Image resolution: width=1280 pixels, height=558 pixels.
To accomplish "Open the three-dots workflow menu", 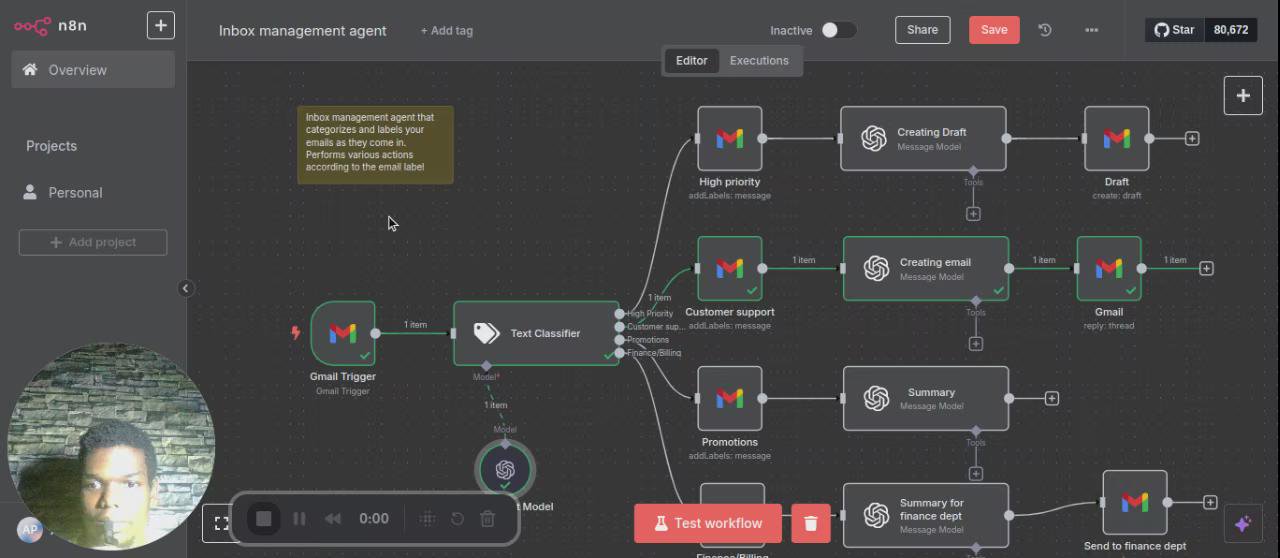I will (1091, 30).
